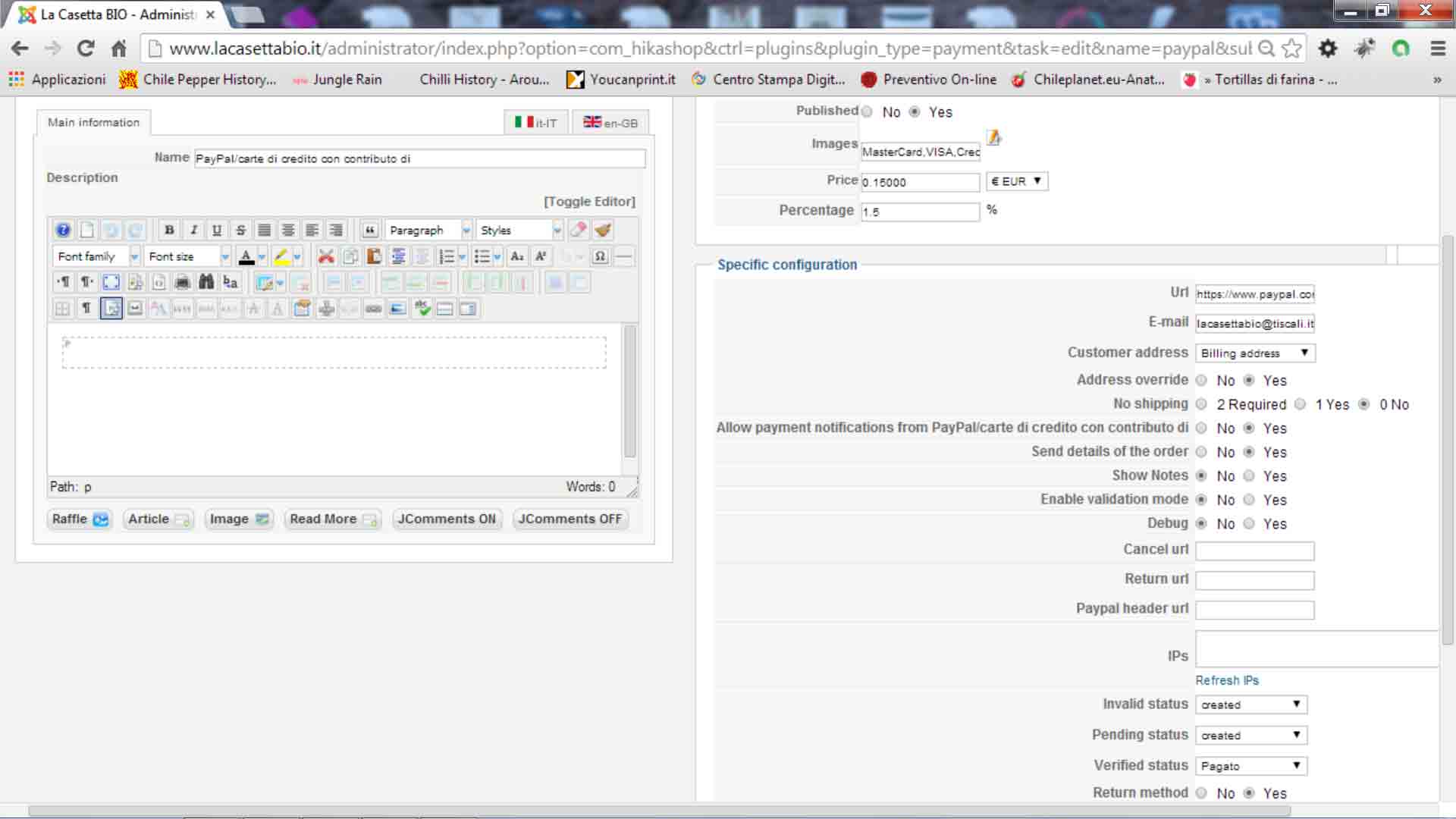Screen dimensions: 1456x819
Task: Set Published to No
Action: point(867,111)
